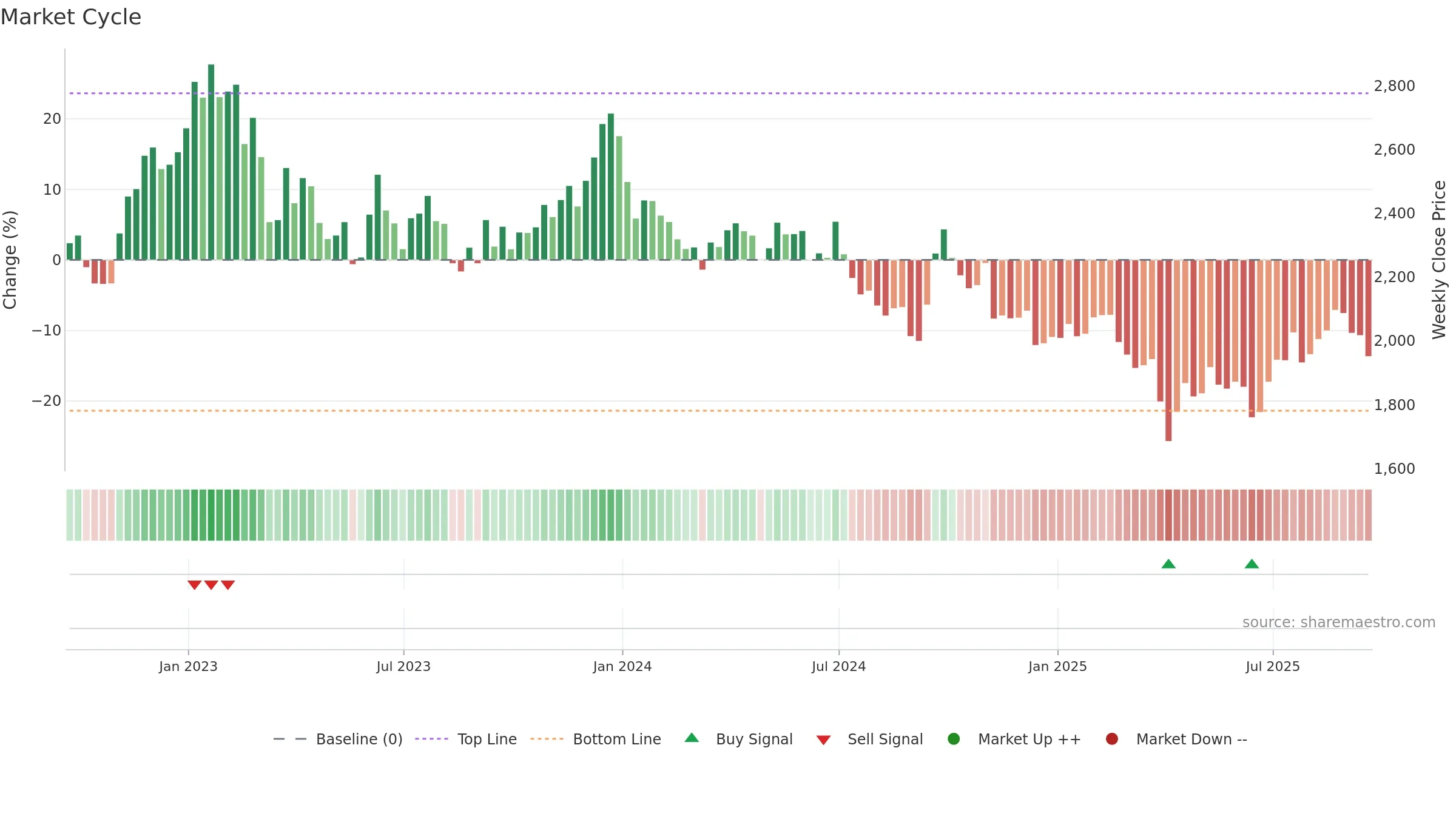
Task: Click the 20 change axis label
Action: pyautogui.click(x=52, y=119)
